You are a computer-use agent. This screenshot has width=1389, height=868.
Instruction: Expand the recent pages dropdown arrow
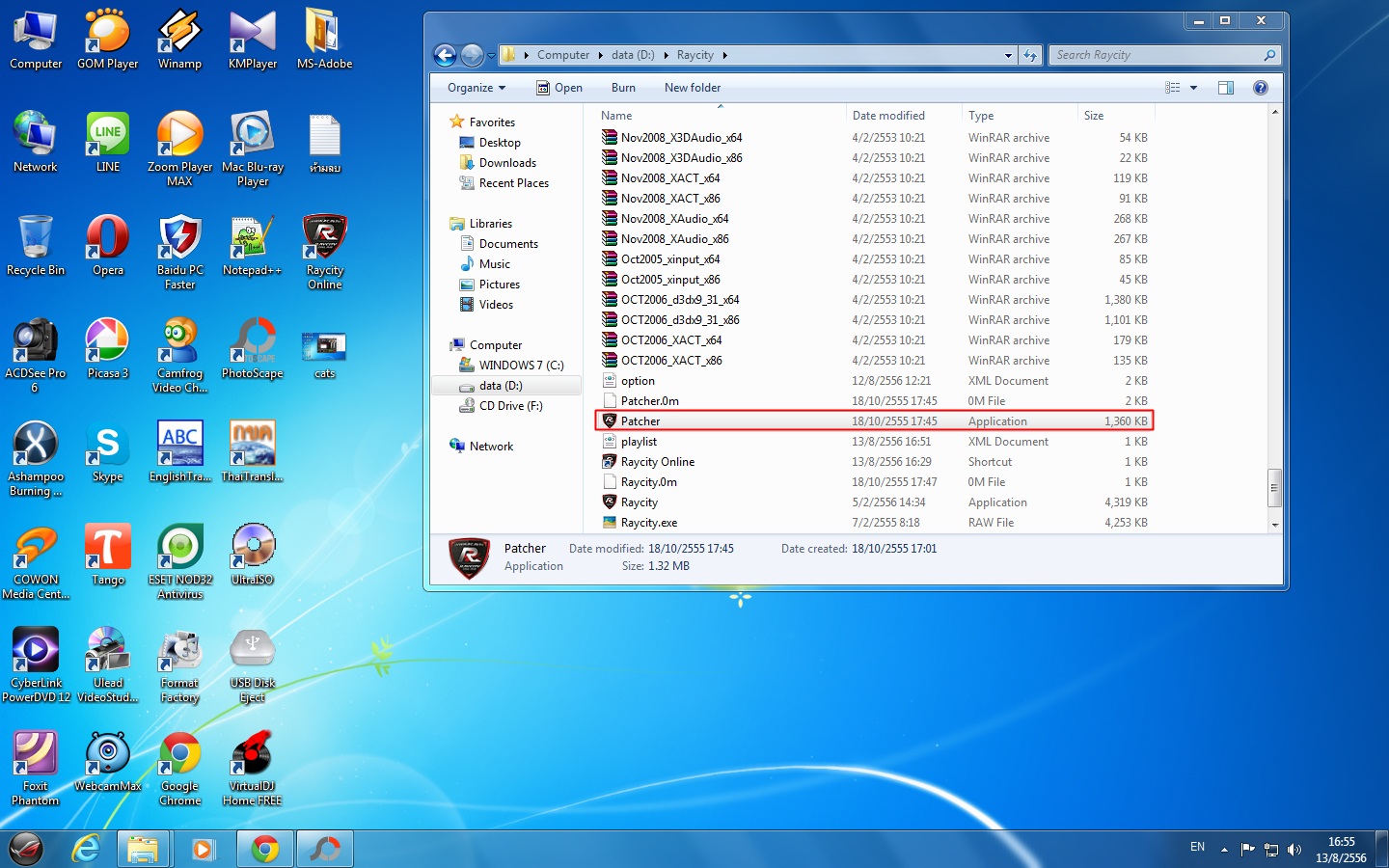491,55
